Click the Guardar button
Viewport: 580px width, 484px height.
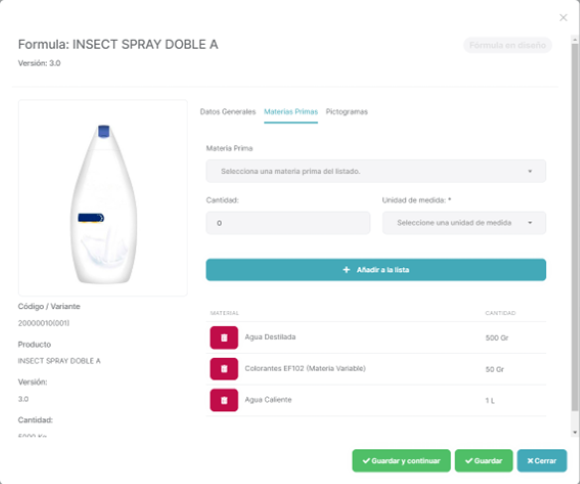point(483,461)
